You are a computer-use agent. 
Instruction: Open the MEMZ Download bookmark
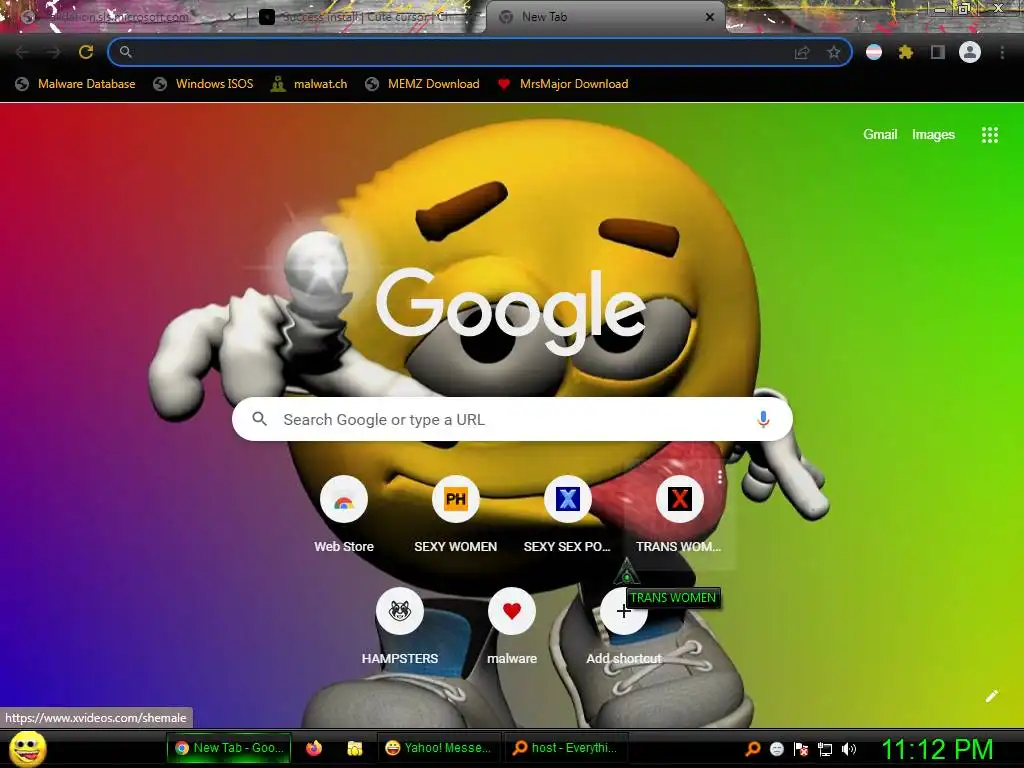point(423,84)
